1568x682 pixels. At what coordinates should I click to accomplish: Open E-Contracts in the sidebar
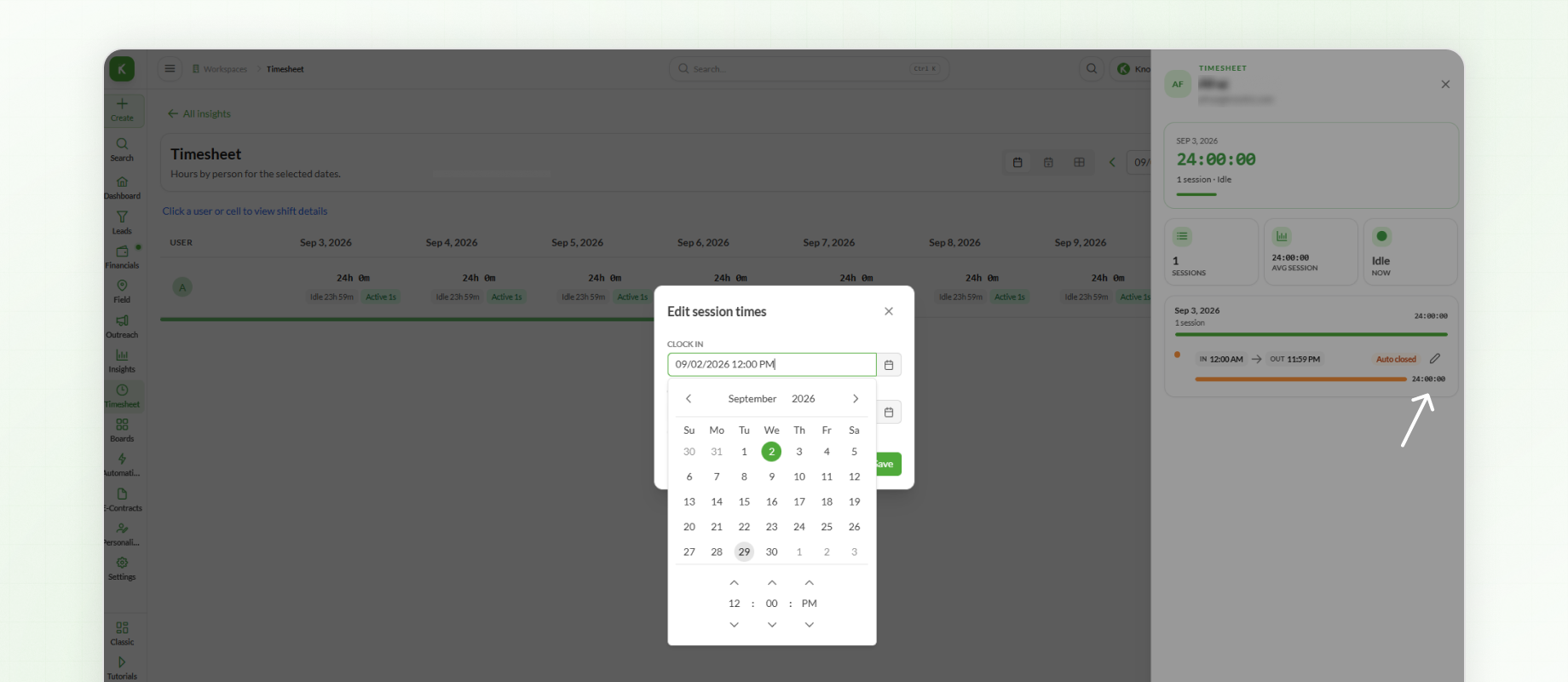click(x=122, y=500)
